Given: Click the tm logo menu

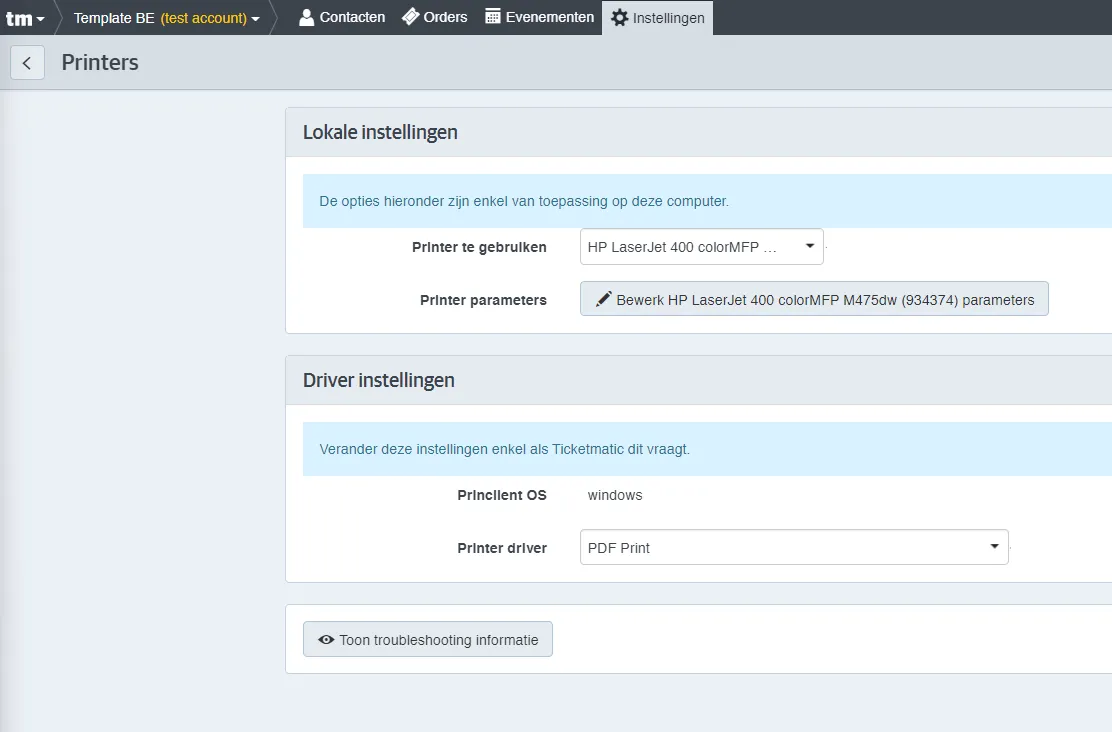Looking at the screenshot, I should (x=25, y=18).
